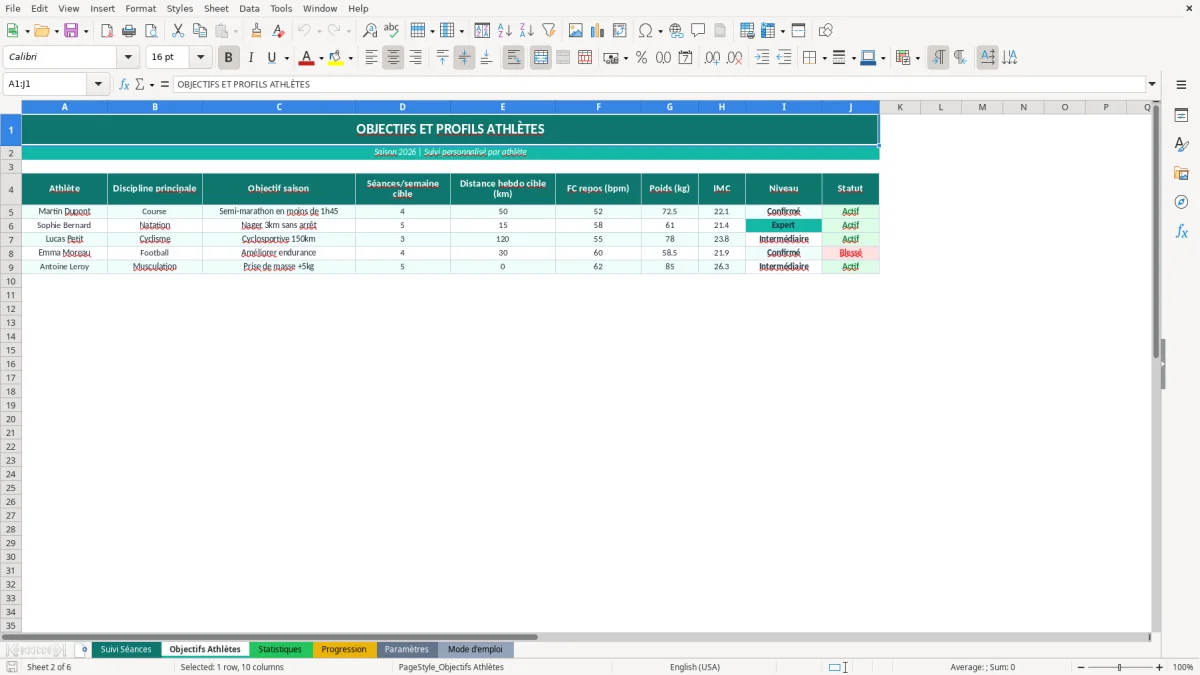Expand the formula bar arrow
Viewport: 1200px width, 675px height.
(1152, 85)
